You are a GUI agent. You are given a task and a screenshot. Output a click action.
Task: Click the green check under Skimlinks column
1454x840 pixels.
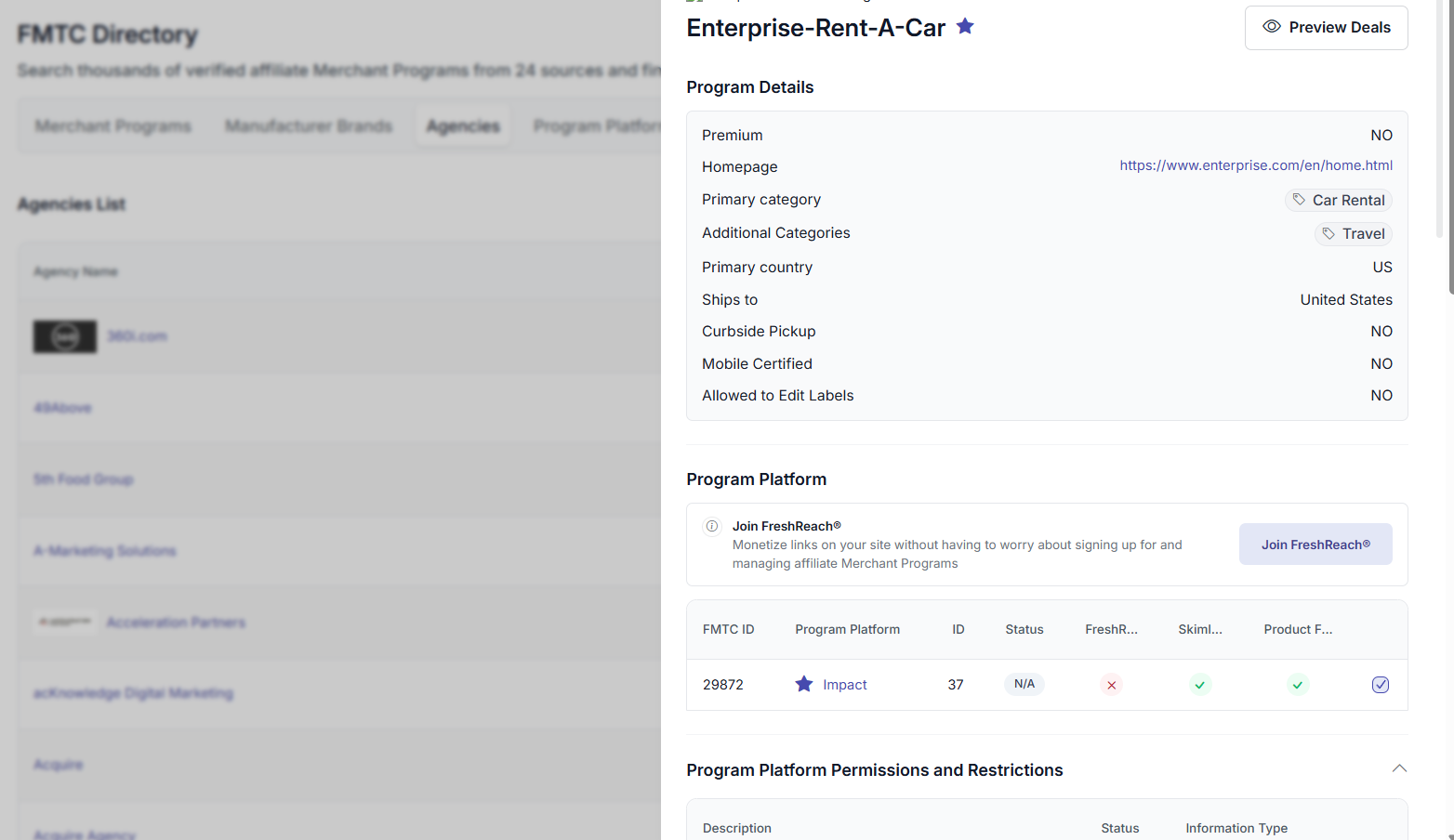(x=1199, y=685)
